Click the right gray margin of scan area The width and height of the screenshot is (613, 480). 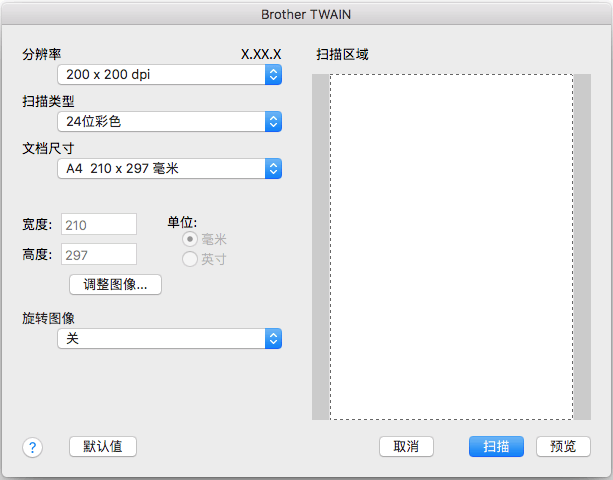click(582, 246)
